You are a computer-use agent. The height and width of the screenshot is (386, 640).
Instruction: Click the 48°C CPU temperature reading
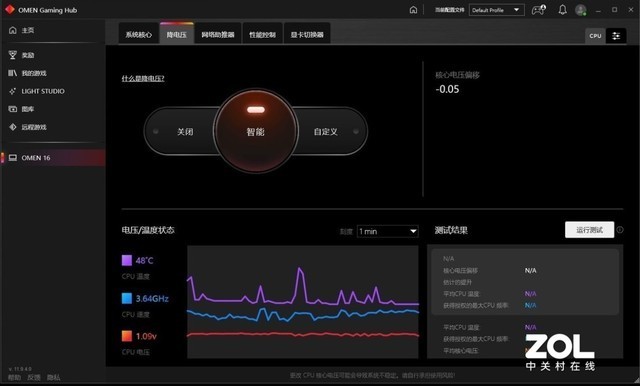coord(144,260)
